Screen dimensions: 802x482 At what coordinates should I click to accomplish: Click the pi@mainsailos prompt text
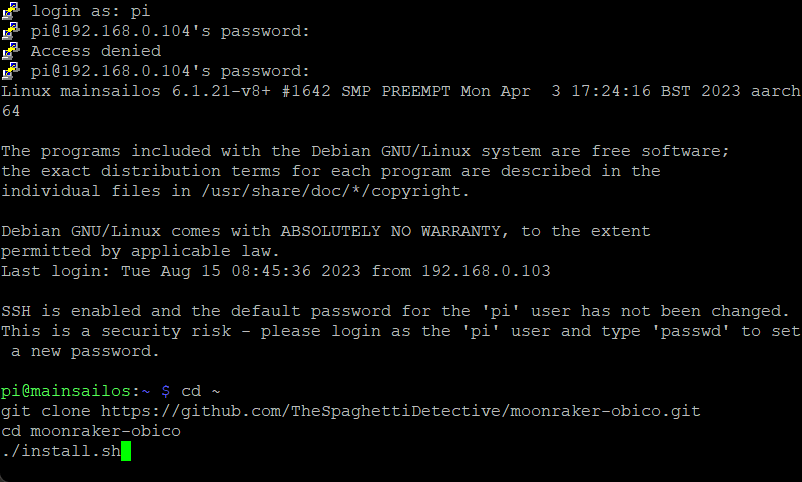point(65,391)
